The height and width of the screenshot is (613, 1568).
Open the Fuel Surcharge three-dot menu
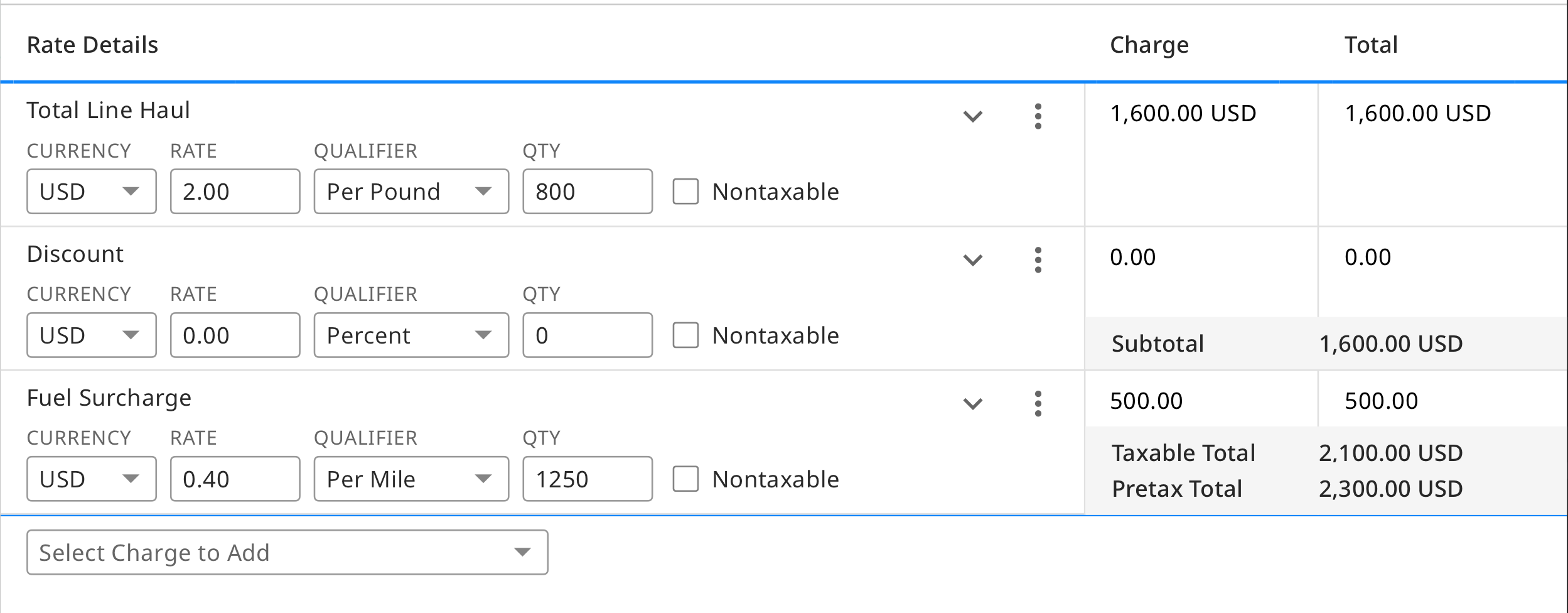[x=1038, y=404]
